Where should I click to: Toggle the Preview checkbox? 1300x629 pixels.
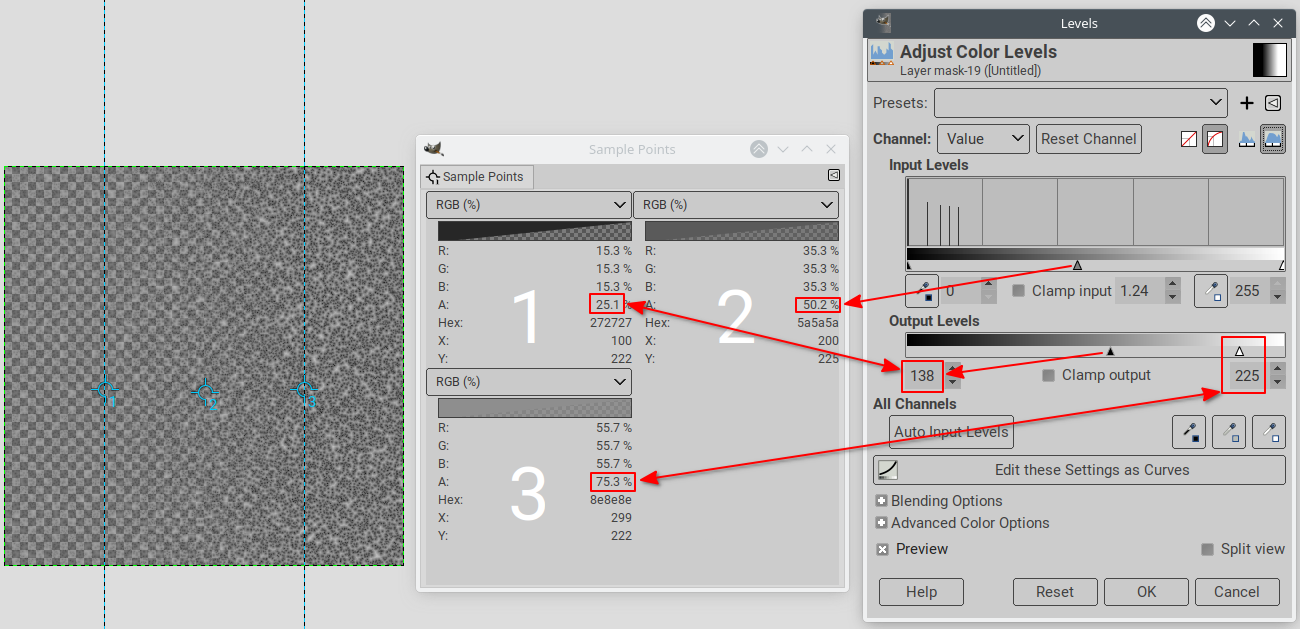tap(882, 549)
